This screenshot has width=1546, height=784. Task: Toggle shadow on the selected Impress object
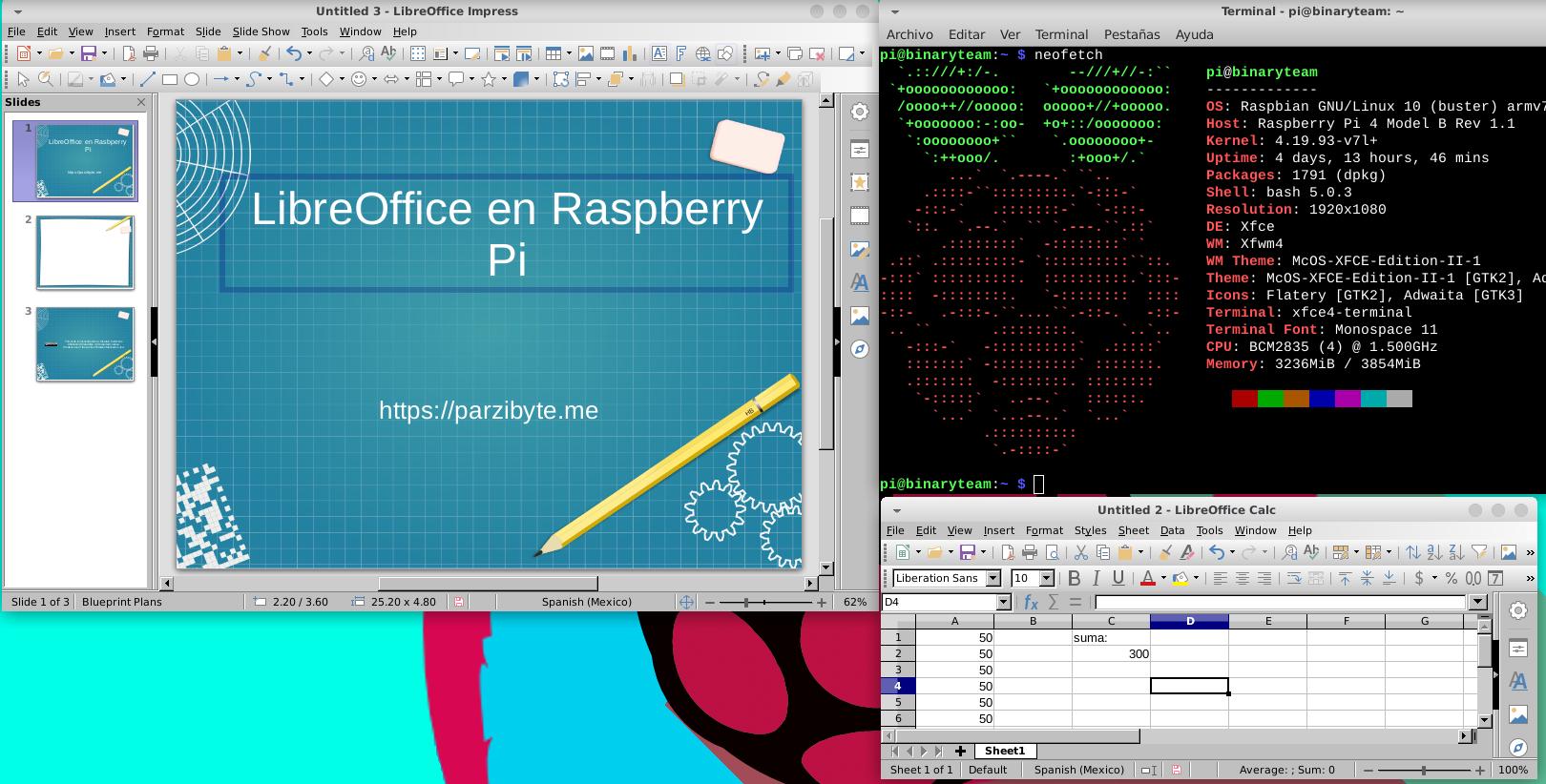[676, 79]
